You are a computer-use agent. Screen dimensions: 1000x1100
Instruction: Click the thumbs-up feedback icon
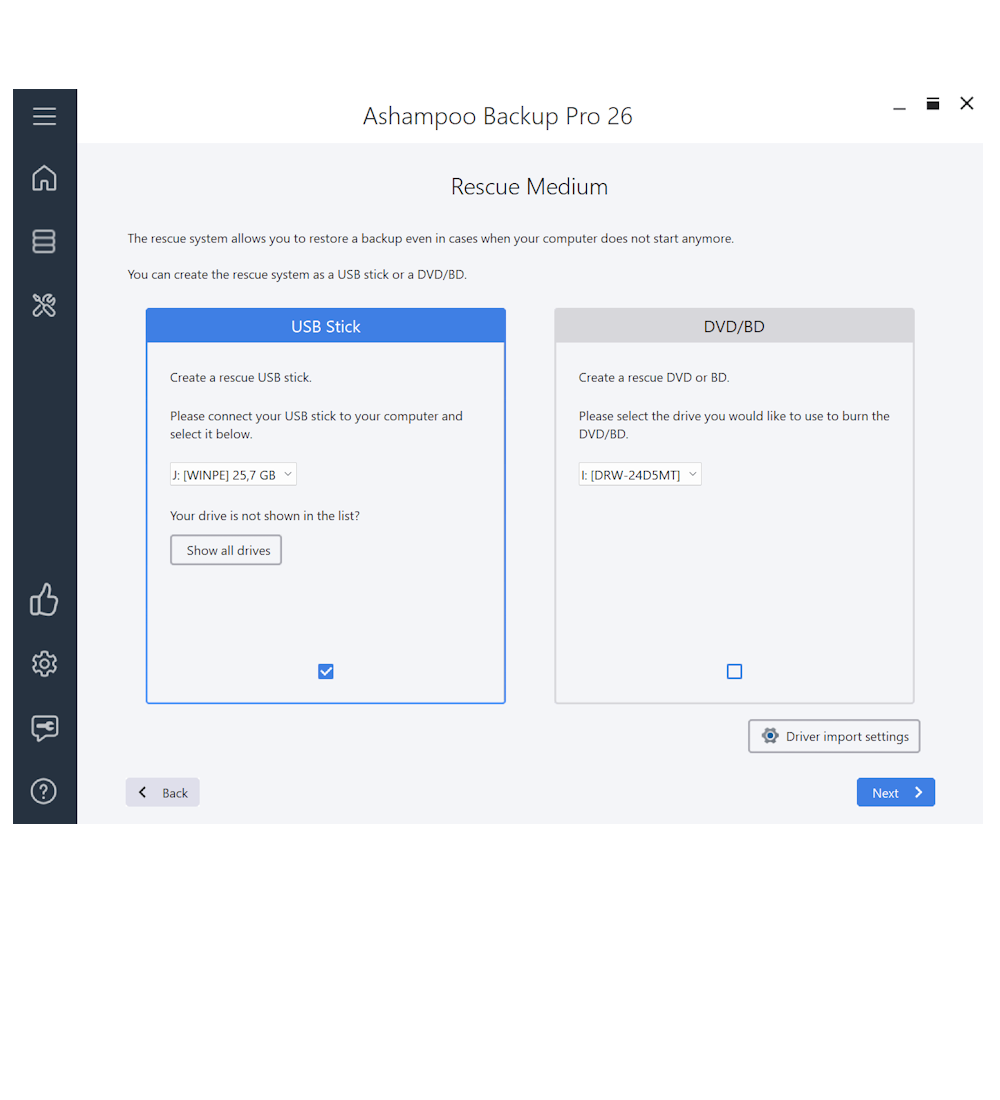(x=44, y=600)
